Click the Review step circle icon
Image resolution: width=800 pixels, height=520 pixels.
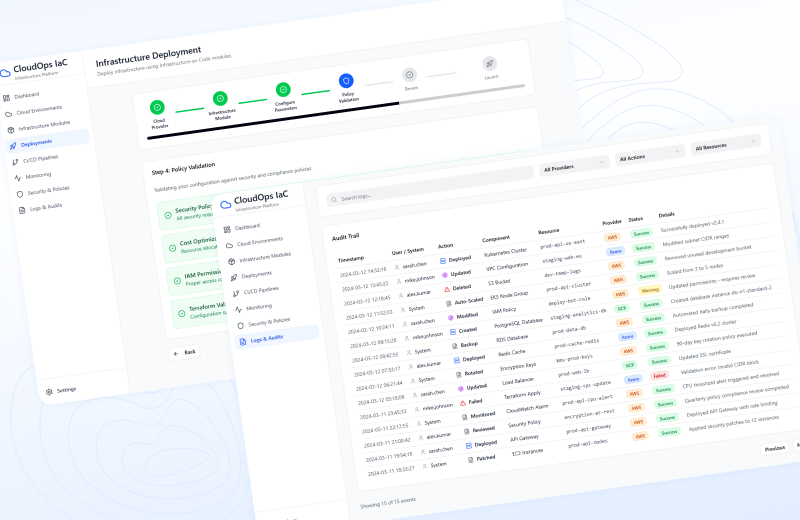[x=410, y=74]
